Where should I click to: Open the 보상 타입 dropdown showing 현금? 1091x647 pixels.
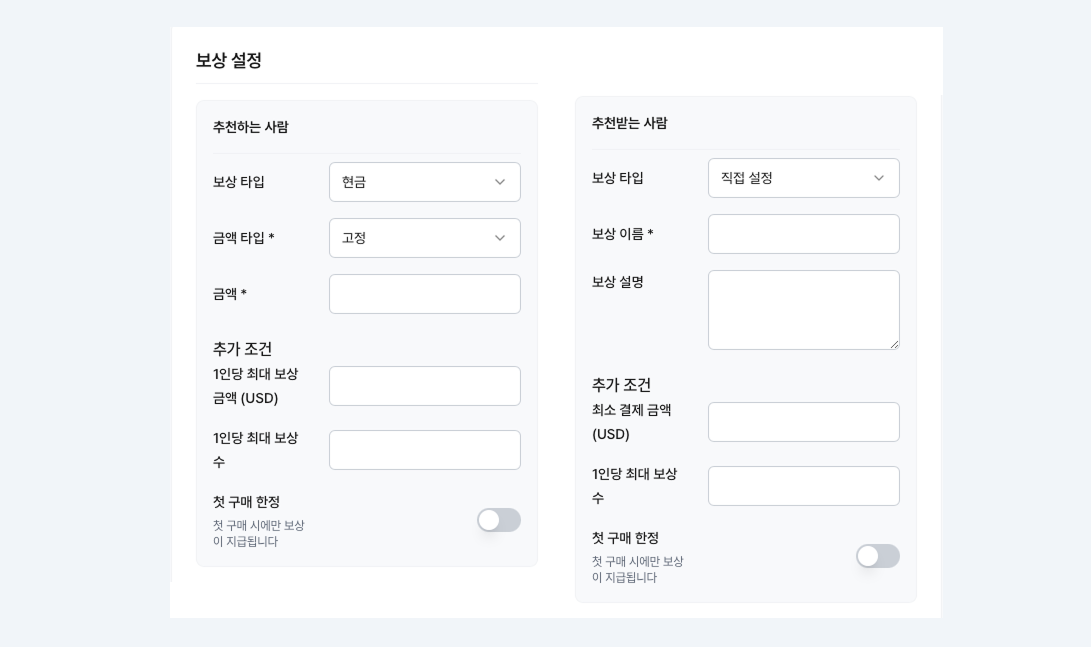tap(425, 182)
